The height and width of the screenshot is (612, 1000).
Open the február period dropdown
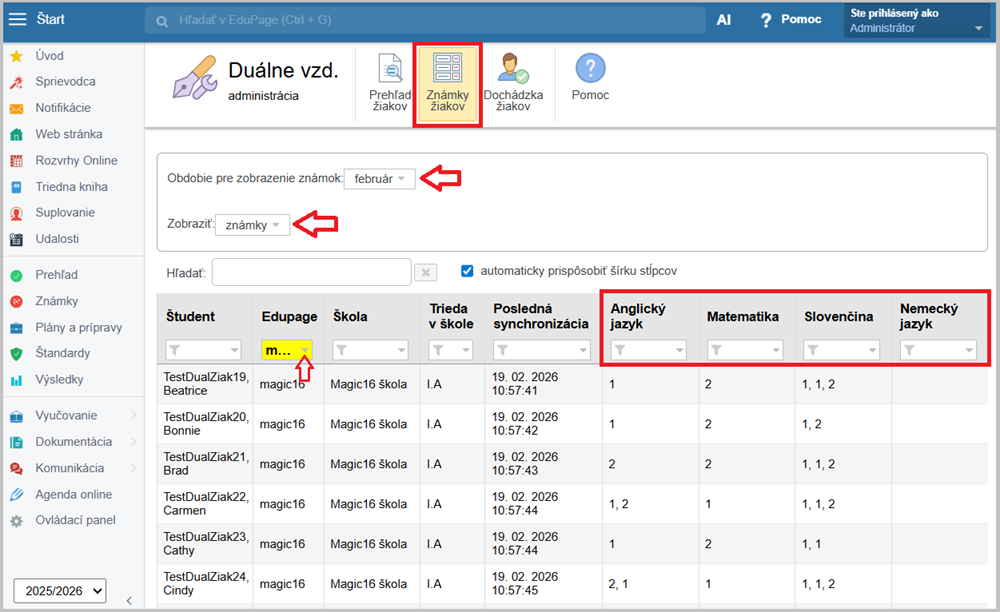(379, 179)
